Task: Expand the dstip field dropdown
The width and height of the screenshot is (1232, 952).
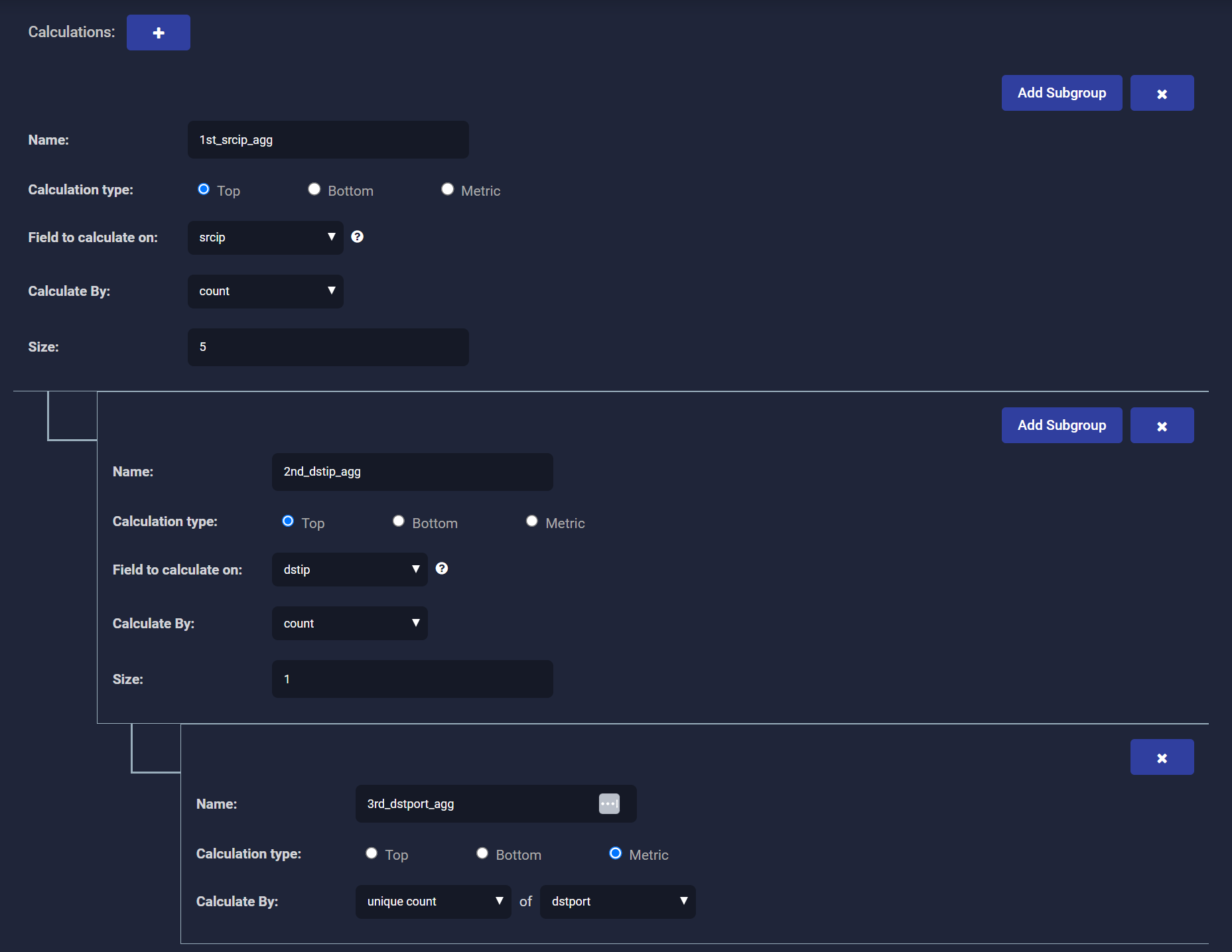Action: tap(350, 570)
